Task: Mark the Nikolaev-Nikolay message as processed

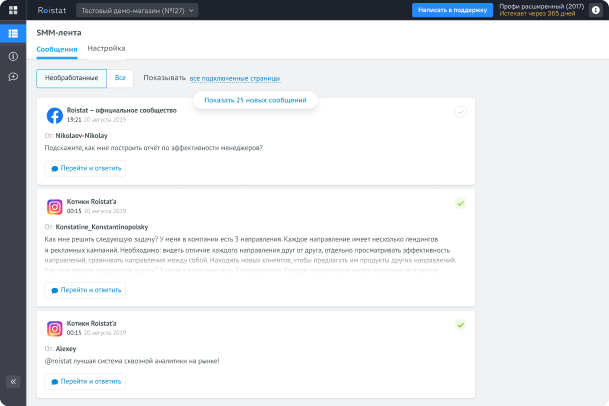Action: click(461, 112)
